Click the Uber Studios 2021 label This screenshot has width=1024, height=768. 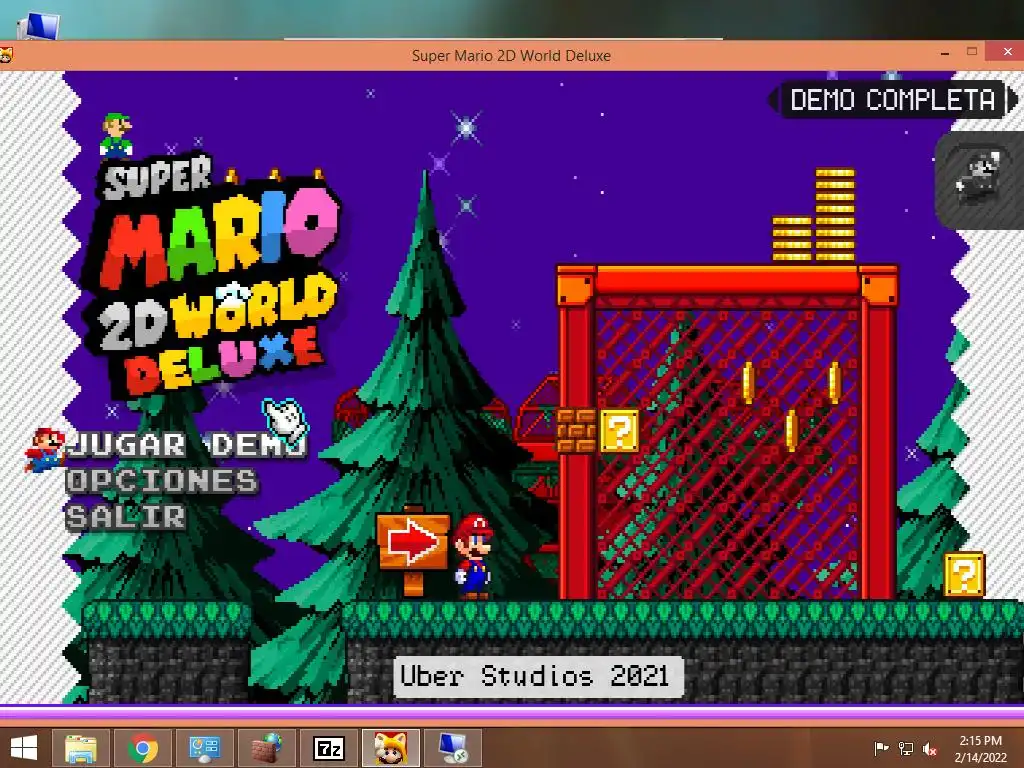pyautogui.click(x=537, y=677)
